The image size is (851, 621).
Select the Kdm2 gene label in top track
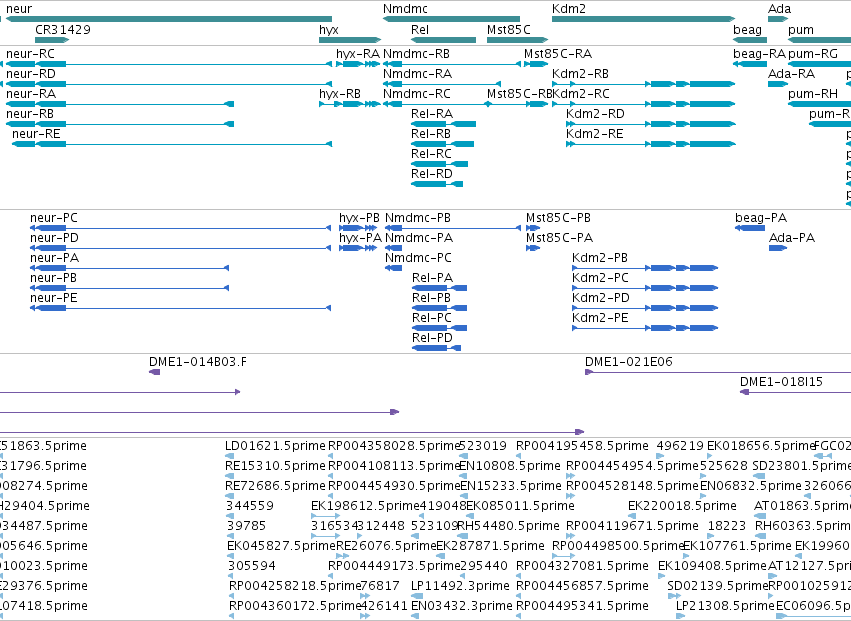569,9
